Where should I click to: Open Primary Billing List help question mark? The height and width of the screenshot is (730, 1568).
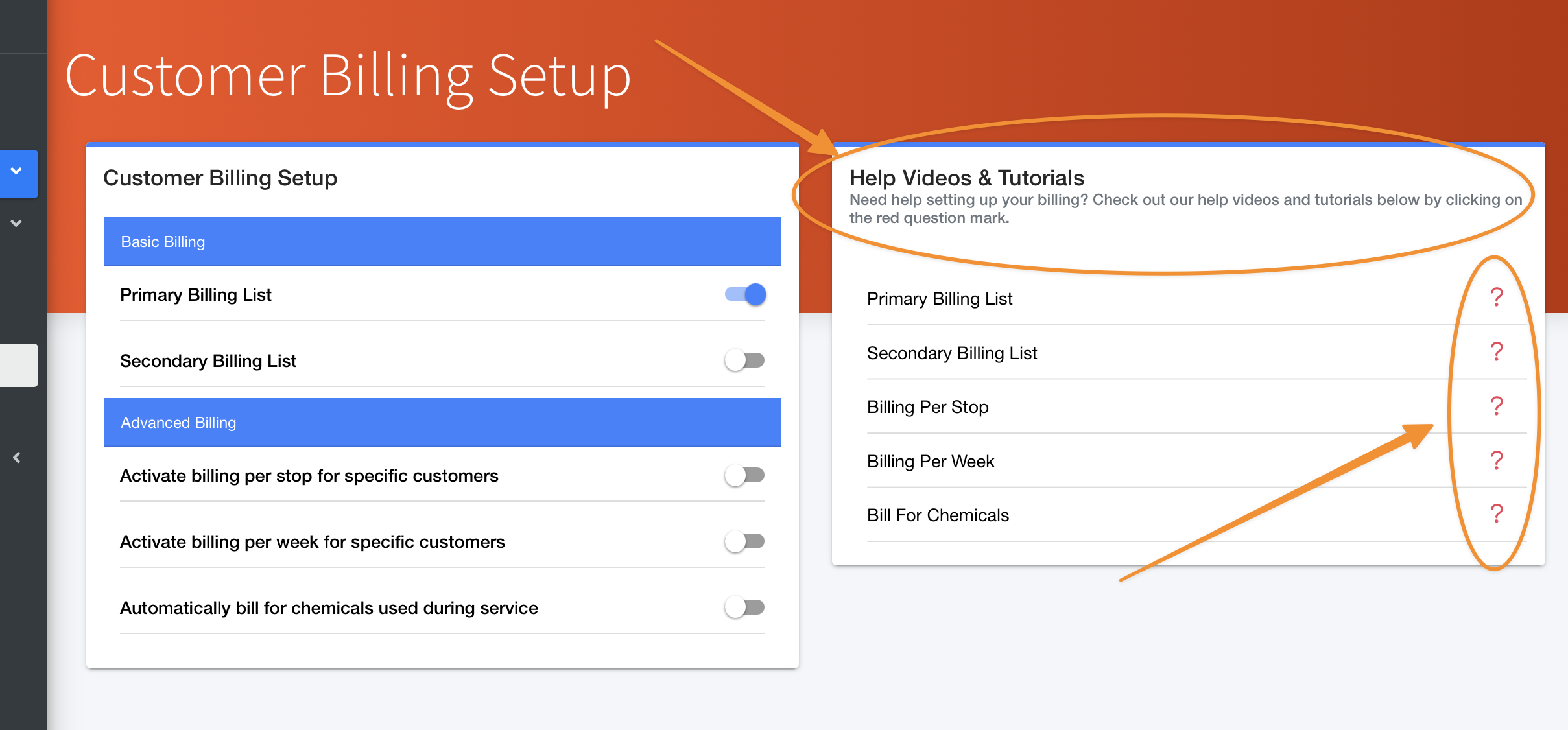point(1496,298)
